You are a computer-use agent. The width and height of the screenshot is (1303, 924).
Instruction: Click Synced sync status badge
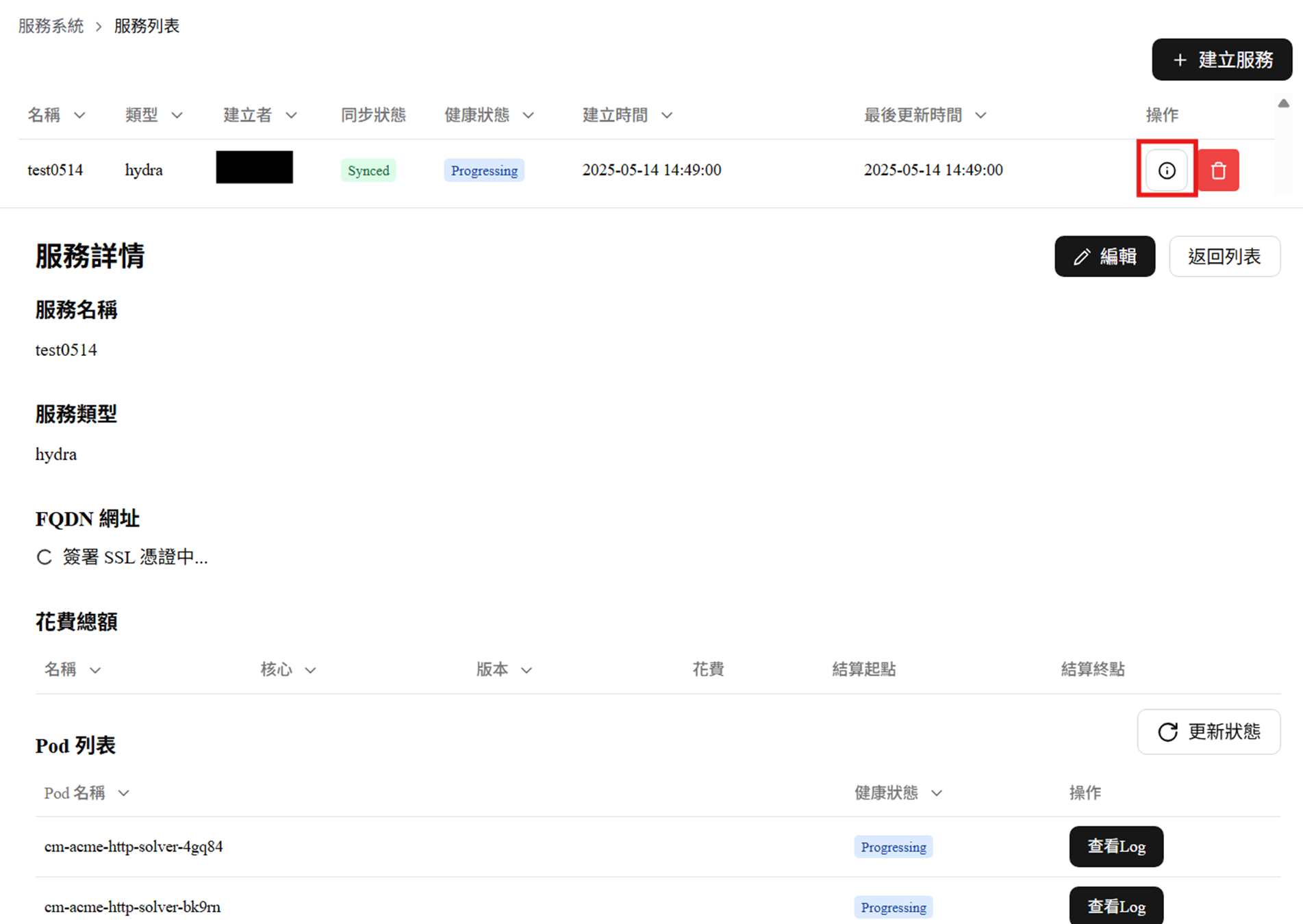(368, 170)
